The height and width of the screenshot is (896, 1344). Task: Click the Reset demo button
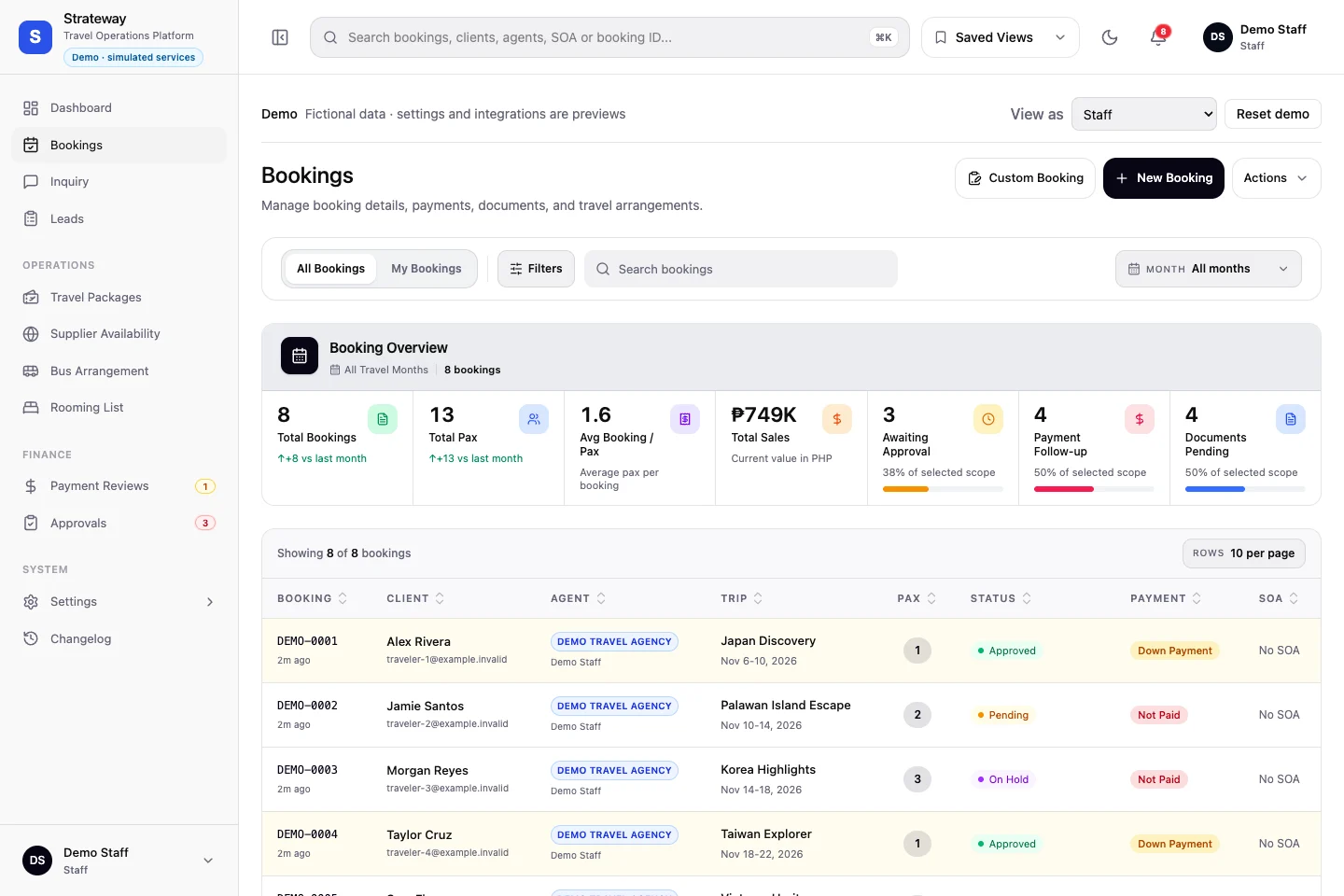(x=1273, y=114)
